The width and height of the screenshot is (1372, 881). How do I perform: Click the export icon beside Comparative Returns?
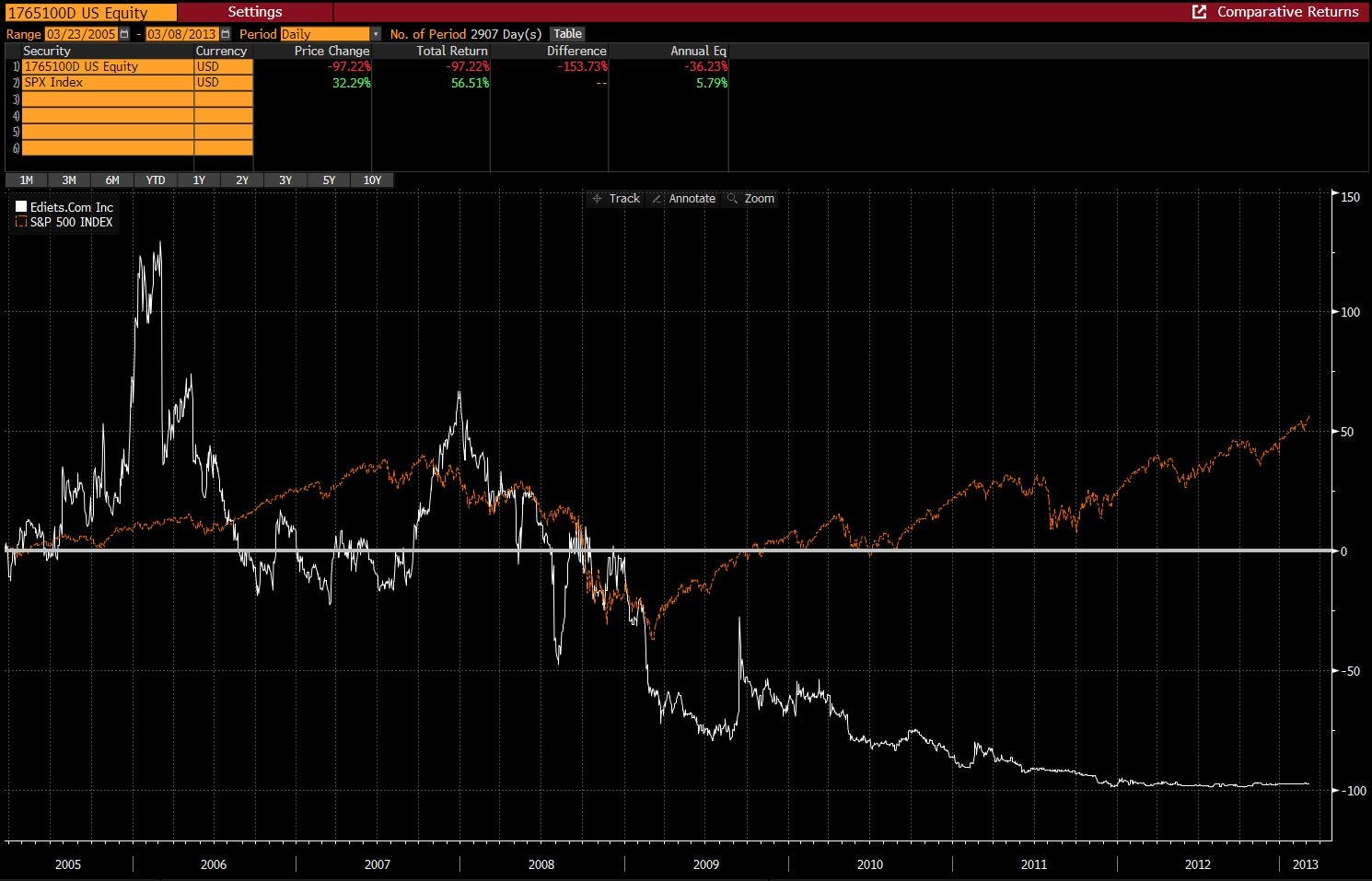(x=1199, y=12)
